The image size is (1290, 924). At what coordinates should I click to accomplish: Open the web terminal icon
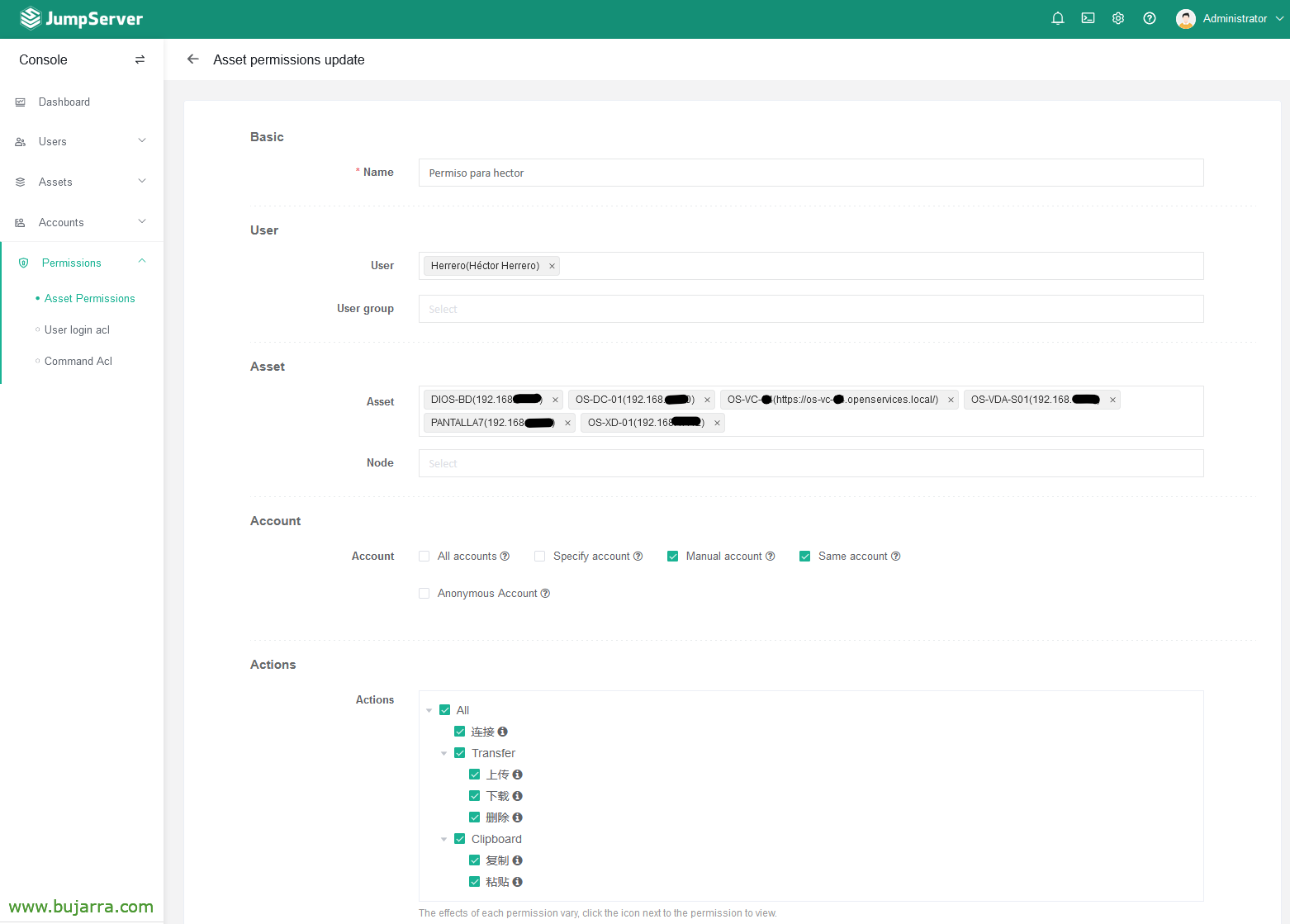click(1088, 18)
